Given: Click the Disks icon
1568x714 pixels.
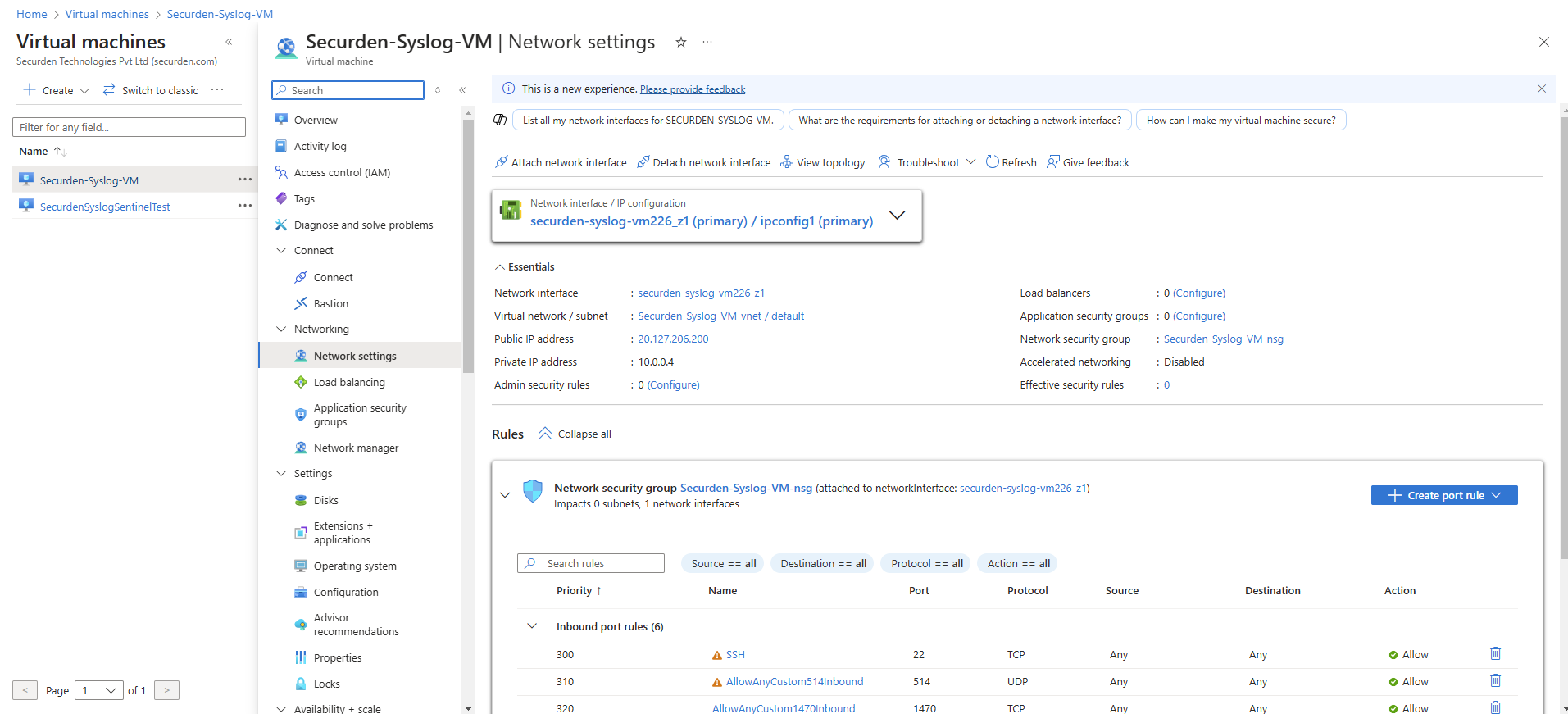Looking at the screenshot, I should [x=301, y=500].
